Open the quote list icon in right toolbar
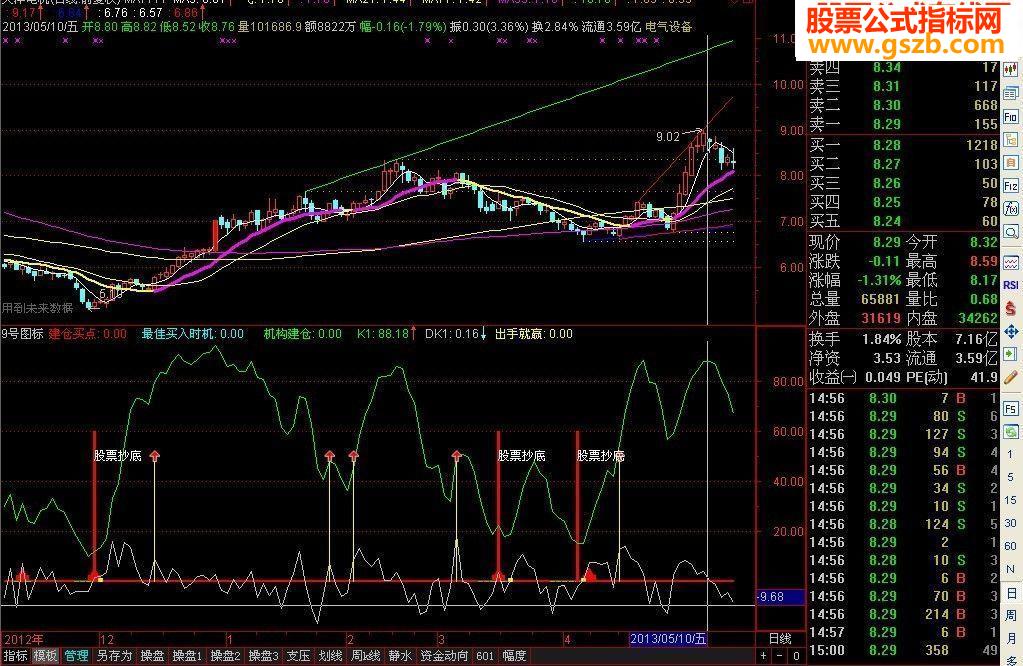 point(1011,93)
